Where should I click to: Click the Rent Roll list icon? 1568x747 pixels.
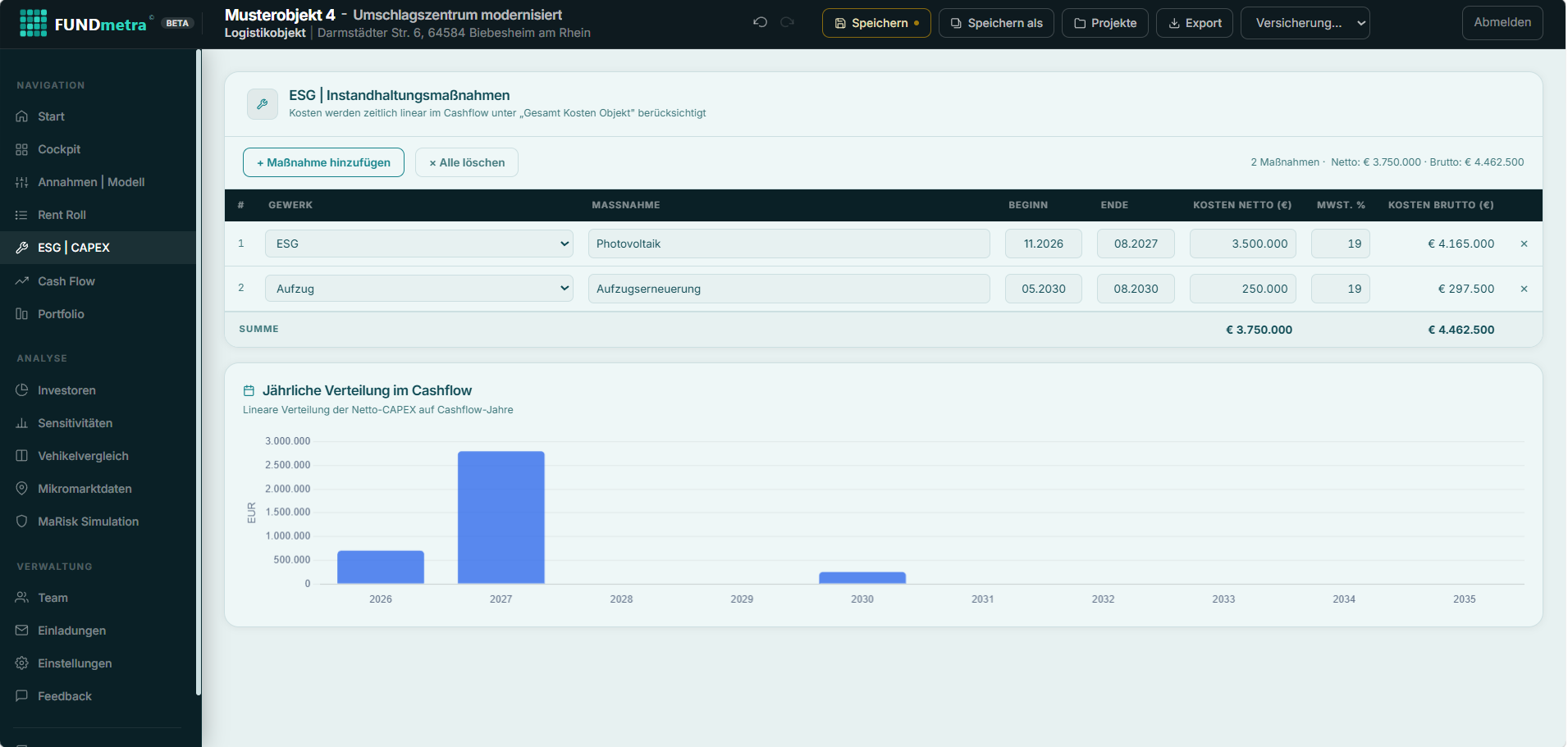22,215
